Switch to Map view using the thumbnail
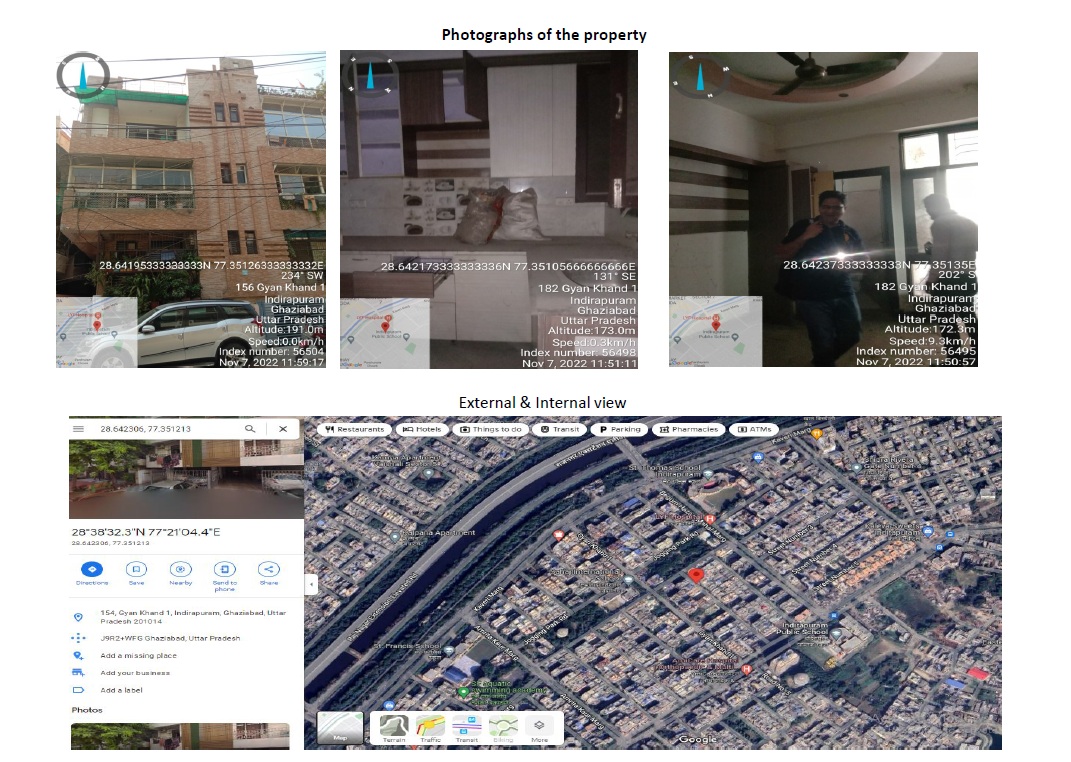Viewport: 1071px width, 762px height. click(340, 728)
